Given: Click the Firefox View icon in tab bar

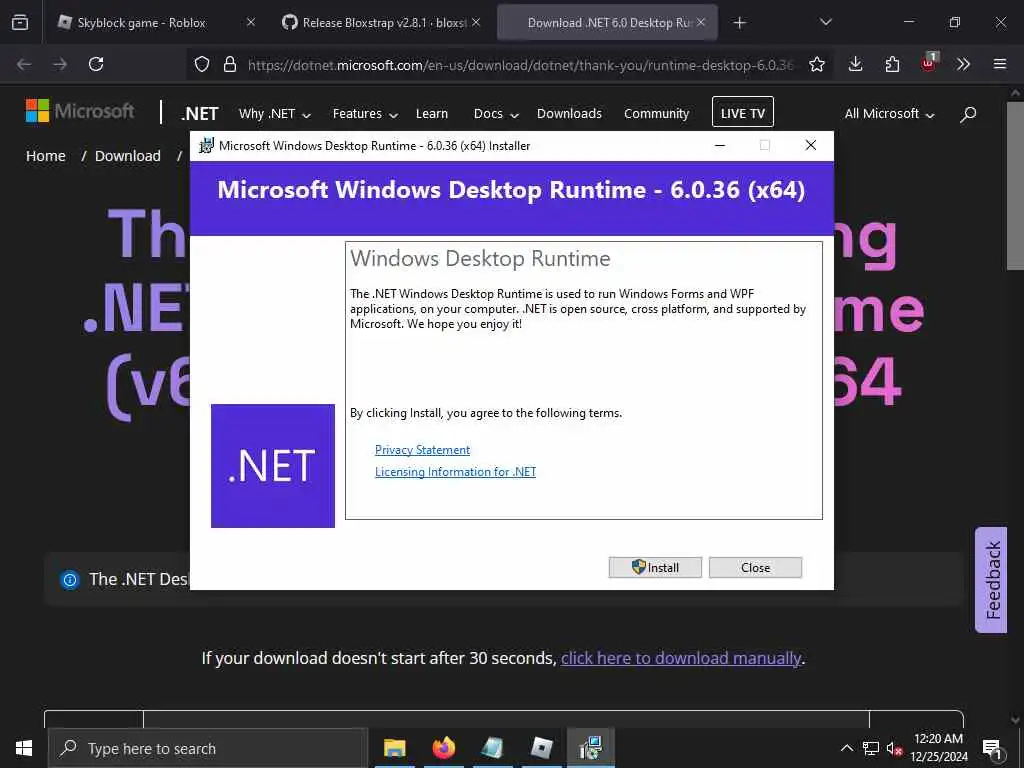Looking at the screenshot, I should pyautogui.click(x=20, y=22).
